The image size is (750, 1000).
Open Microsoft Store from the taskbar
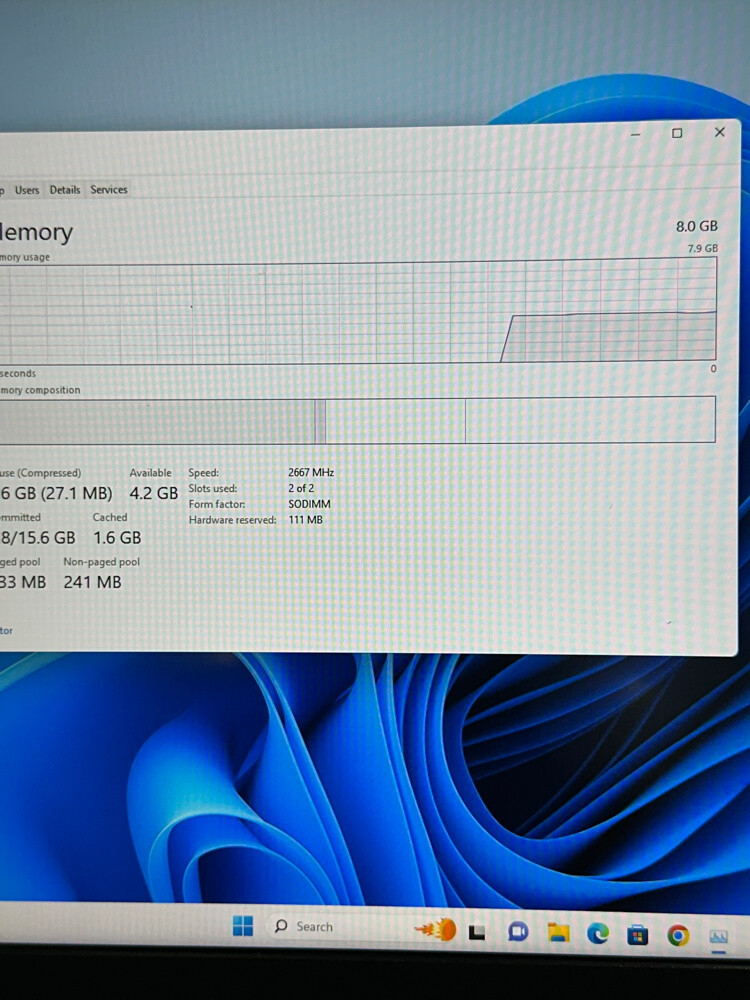coord(638,935)
